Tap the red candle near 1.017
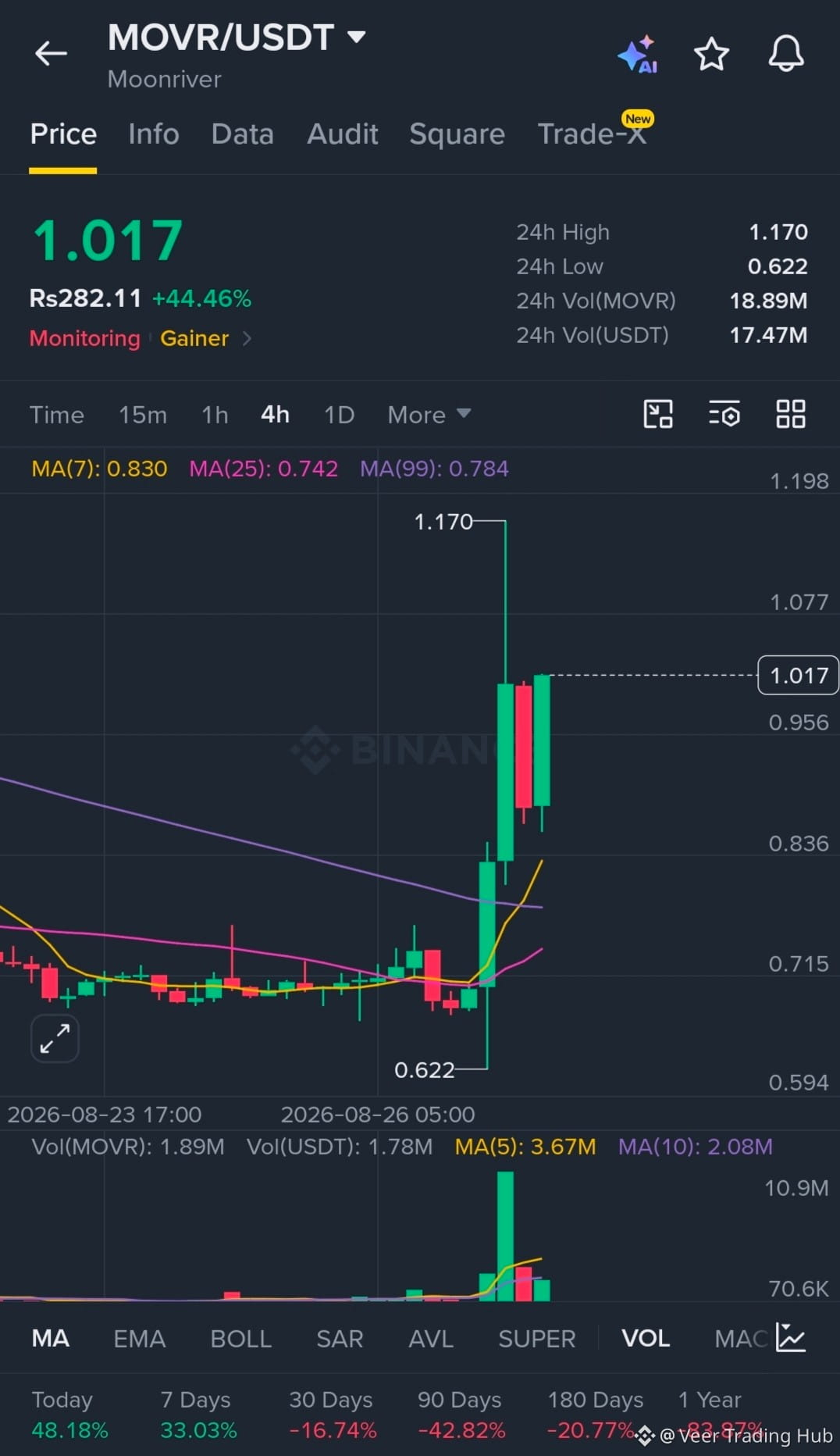Viewport: 840px width, 1456px height. pos(524,747)
